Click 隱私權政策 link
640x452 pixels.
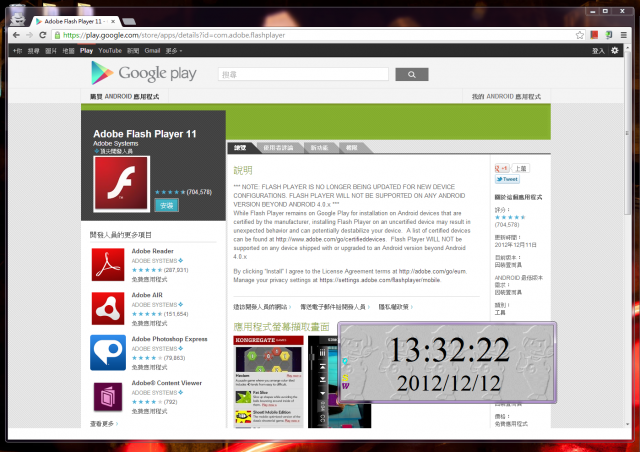coord(395,307)
